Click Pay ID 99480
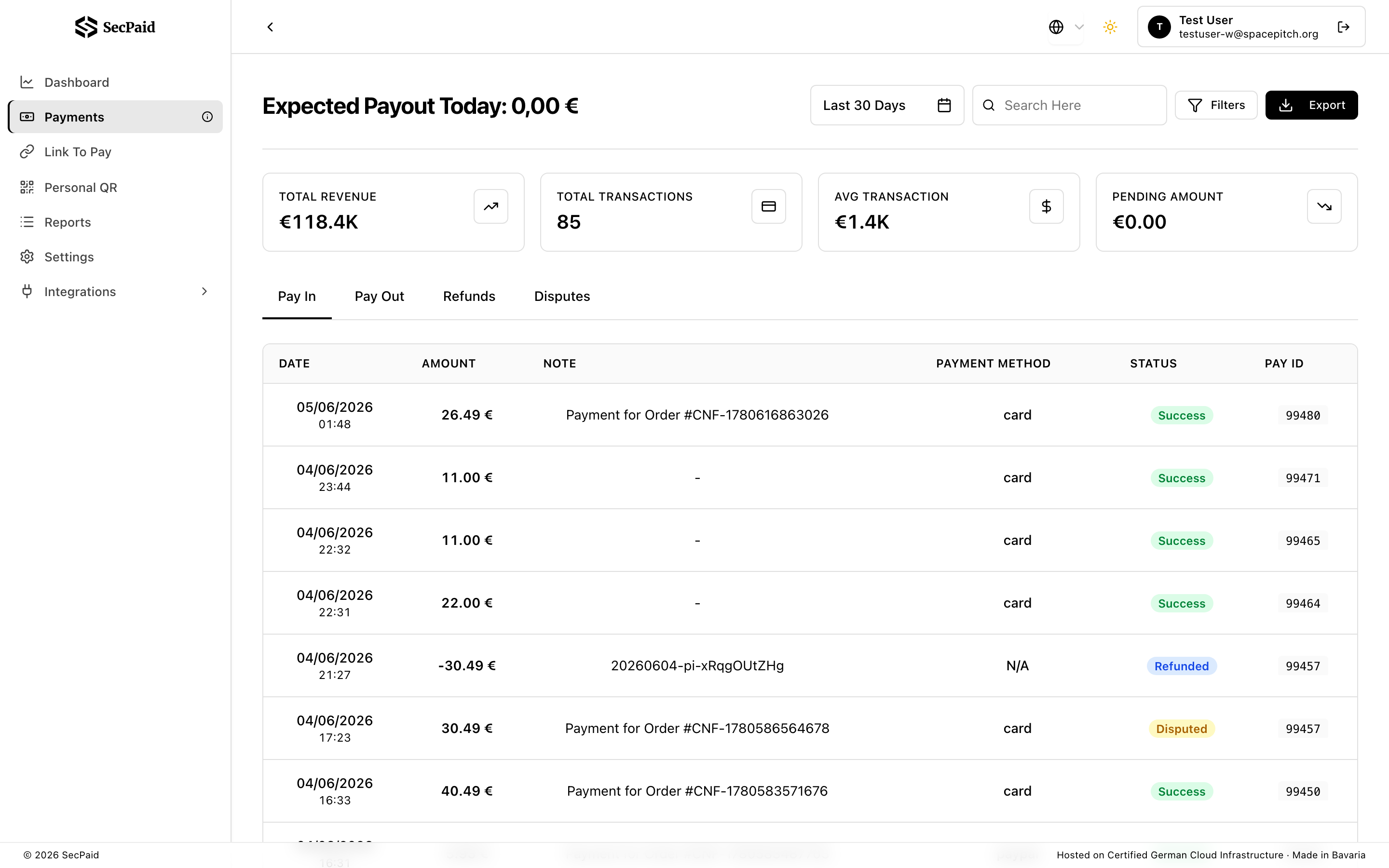 point(1303,415)
